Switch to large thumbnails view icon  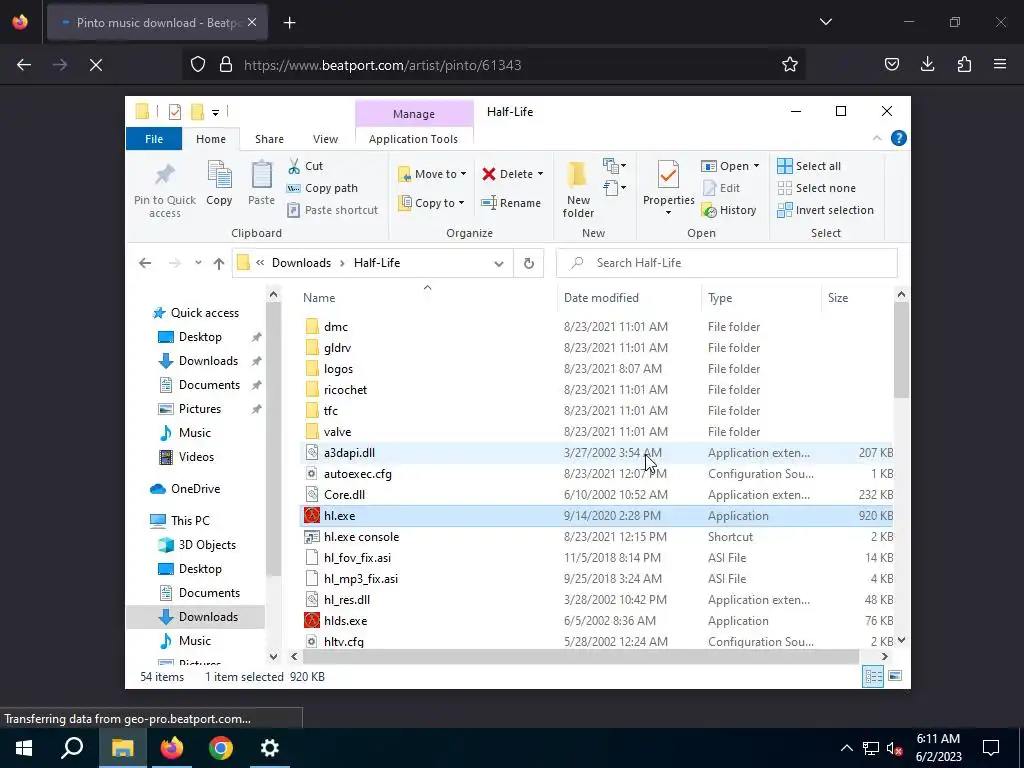coord(895,676)
